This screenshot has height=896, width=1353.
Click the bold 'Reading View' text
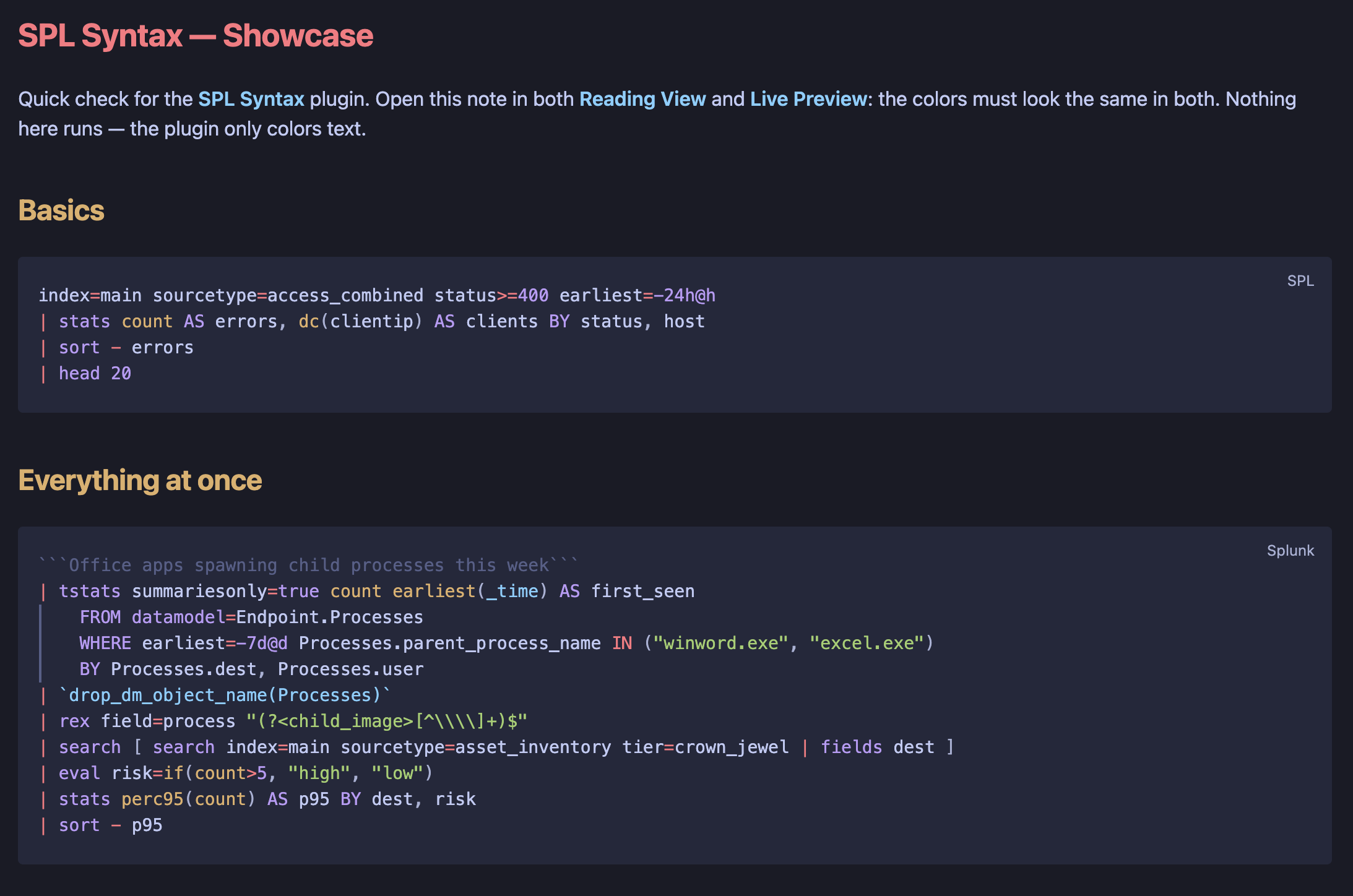(x=642, y=99)
